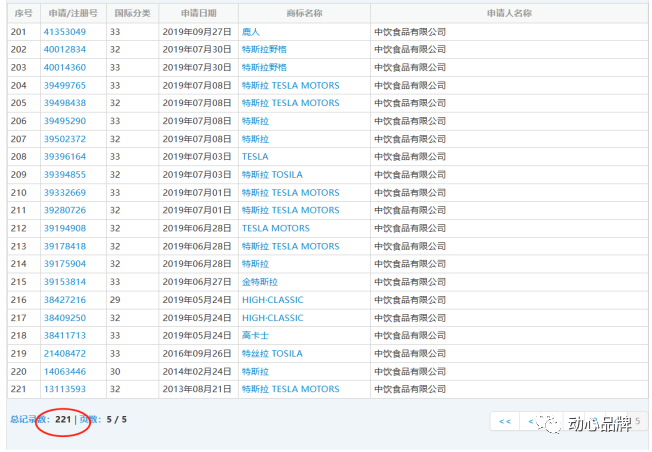Viewport: 652px width, 452px height.
Task: Select class 29 in row 216
Action: tap(115, 300)
